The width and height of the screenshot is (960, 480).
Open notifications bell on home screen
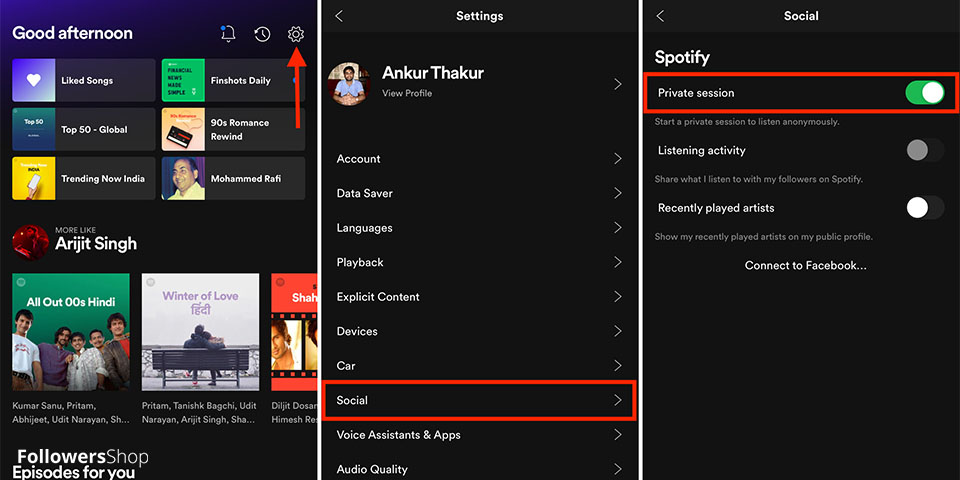228,34
